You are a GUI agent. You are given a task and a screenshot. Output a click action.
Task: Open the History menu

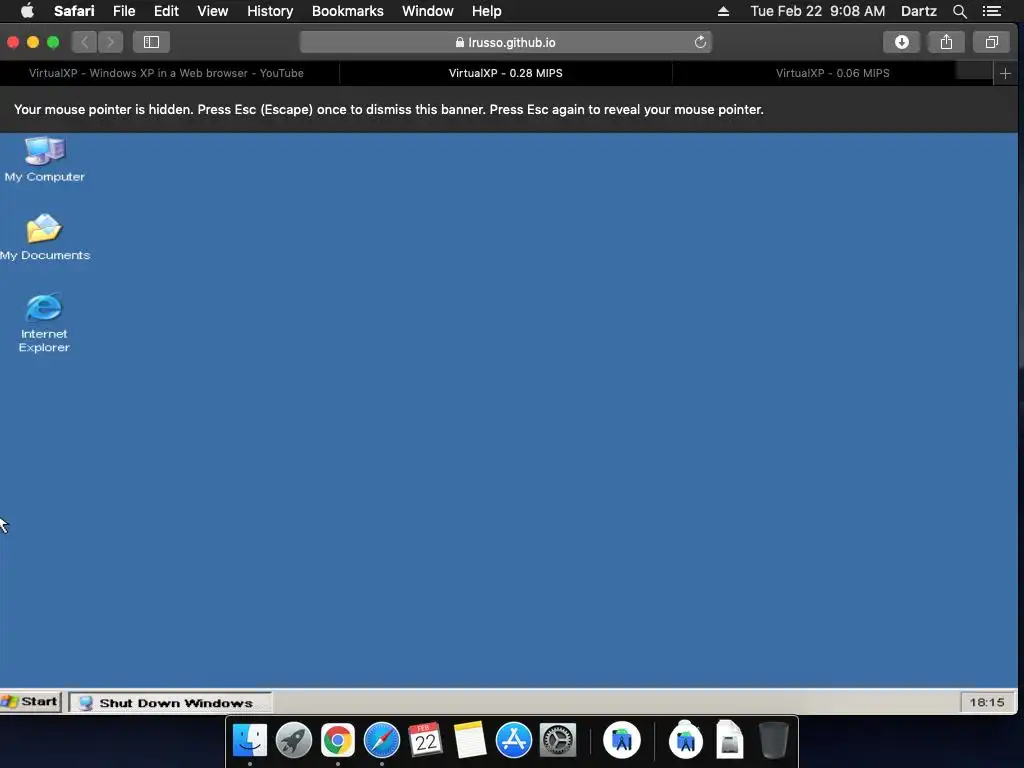point(270,11)
